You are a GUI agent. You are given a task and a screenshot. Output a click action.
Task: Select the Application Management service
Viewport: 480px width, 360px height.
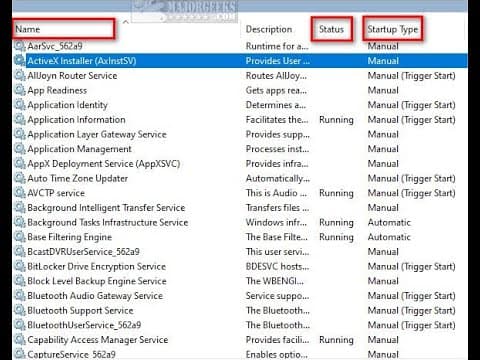[79, 149]
